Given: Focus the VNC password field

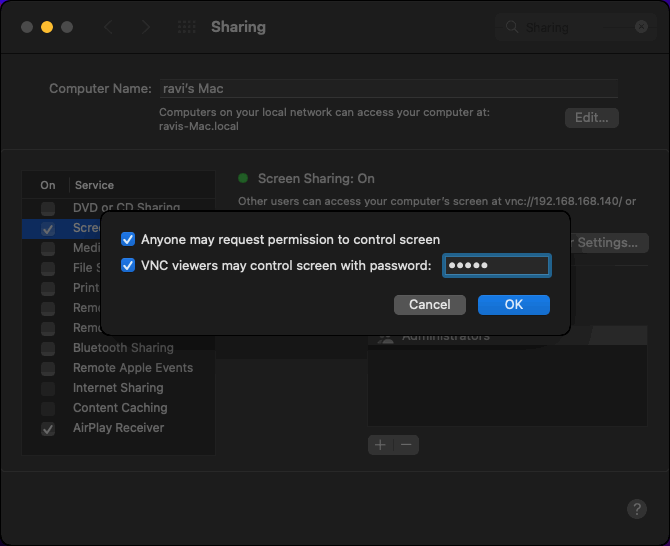Looking at the screenshot, I should pos(497,265).
